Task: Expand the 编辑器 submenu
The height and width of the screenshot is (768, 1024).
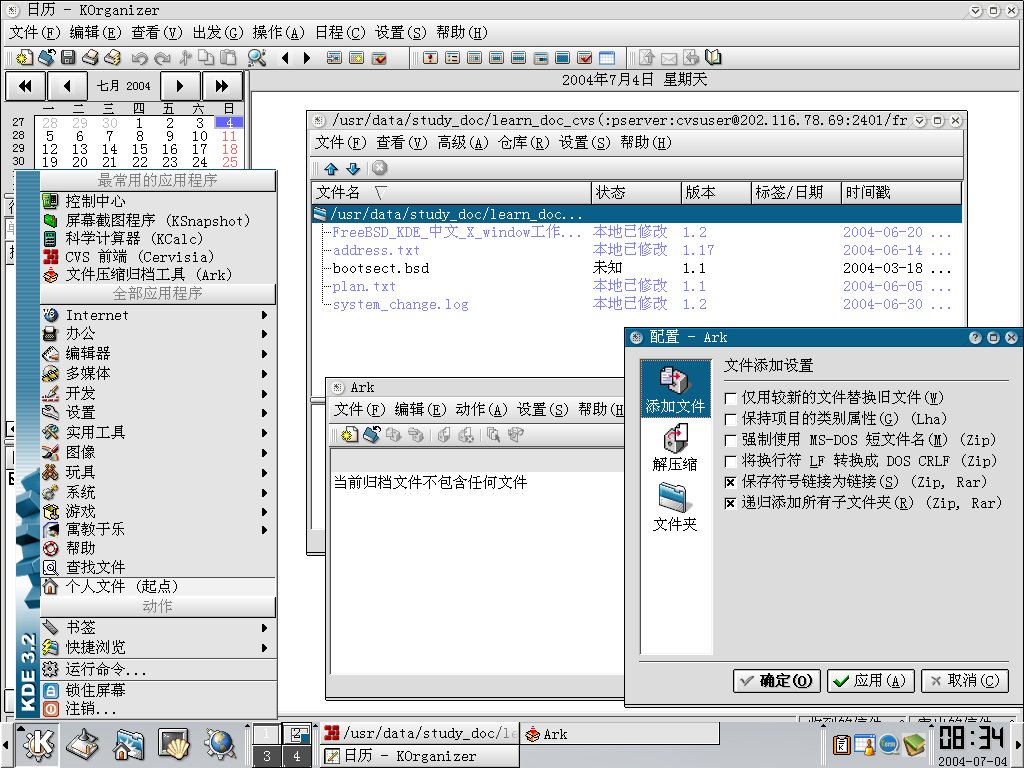Action: 159,353
